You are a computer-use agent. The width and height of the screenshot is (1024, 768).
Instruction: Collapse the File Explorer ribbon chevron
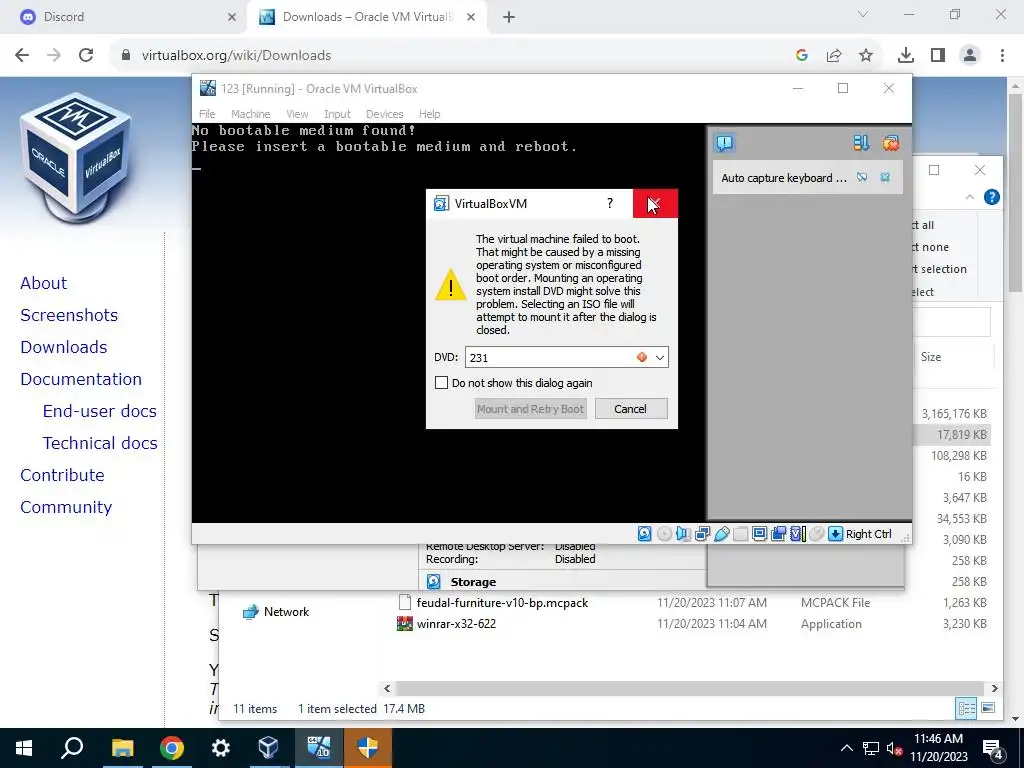pyautogui.click(x=970, y=197)
